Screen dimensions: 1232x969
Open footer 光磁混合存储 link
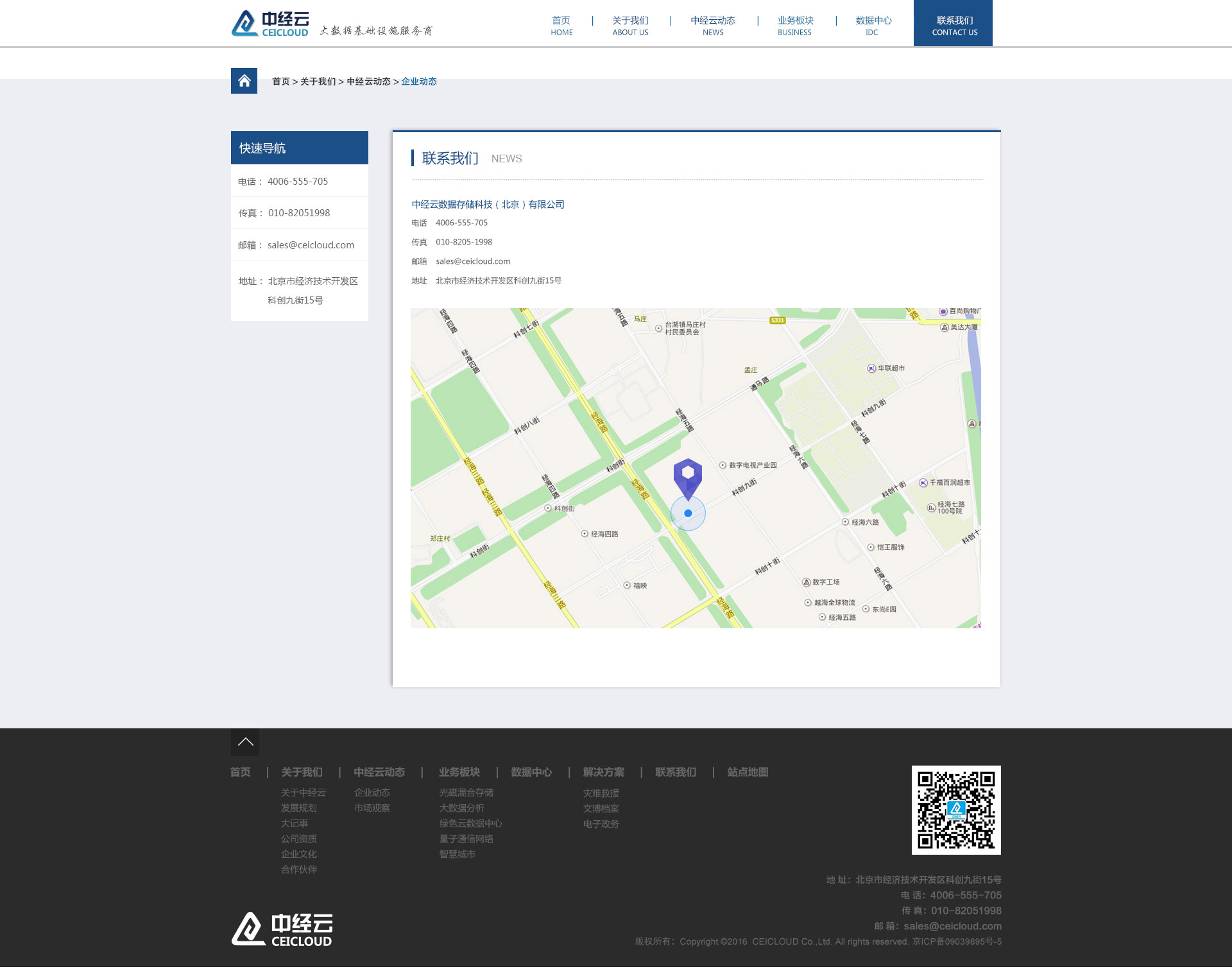click(x=466, y=793)
